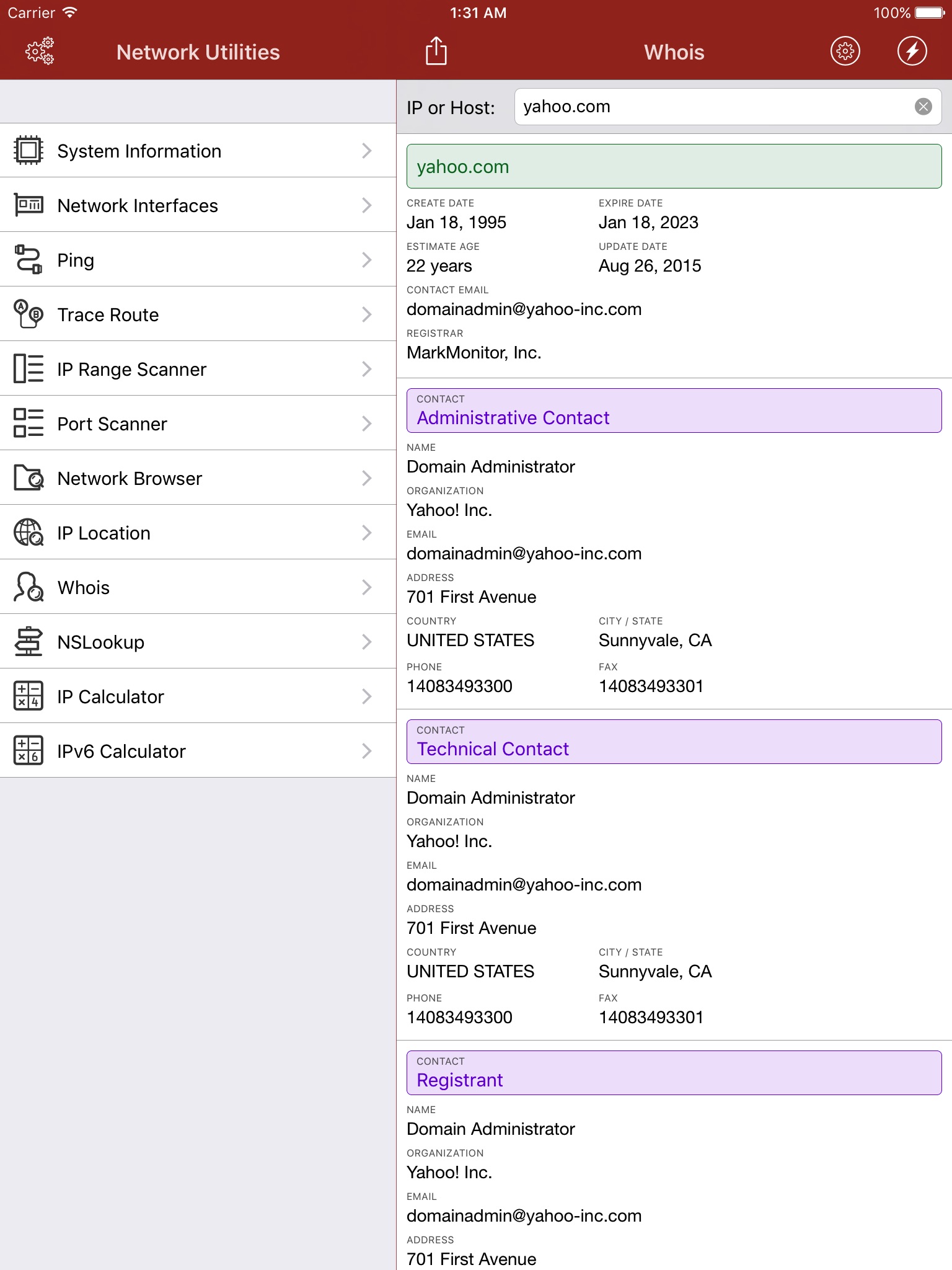Tap Technical Contact phone 14083493300
Viewport: 952px width, 1270px height.
click(460, 1018)
